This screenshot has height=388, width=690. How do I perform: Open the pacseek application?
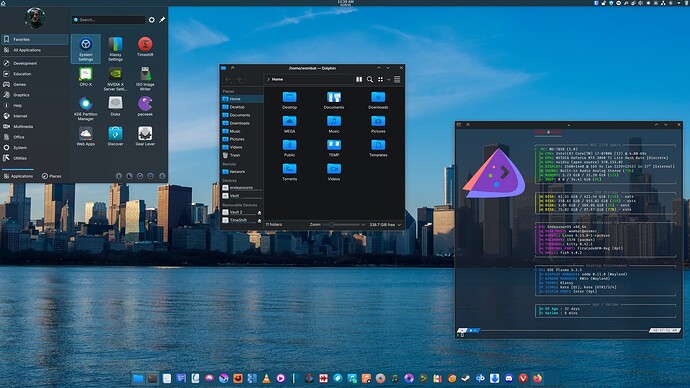pyautogui.click(x=145, y=106)
